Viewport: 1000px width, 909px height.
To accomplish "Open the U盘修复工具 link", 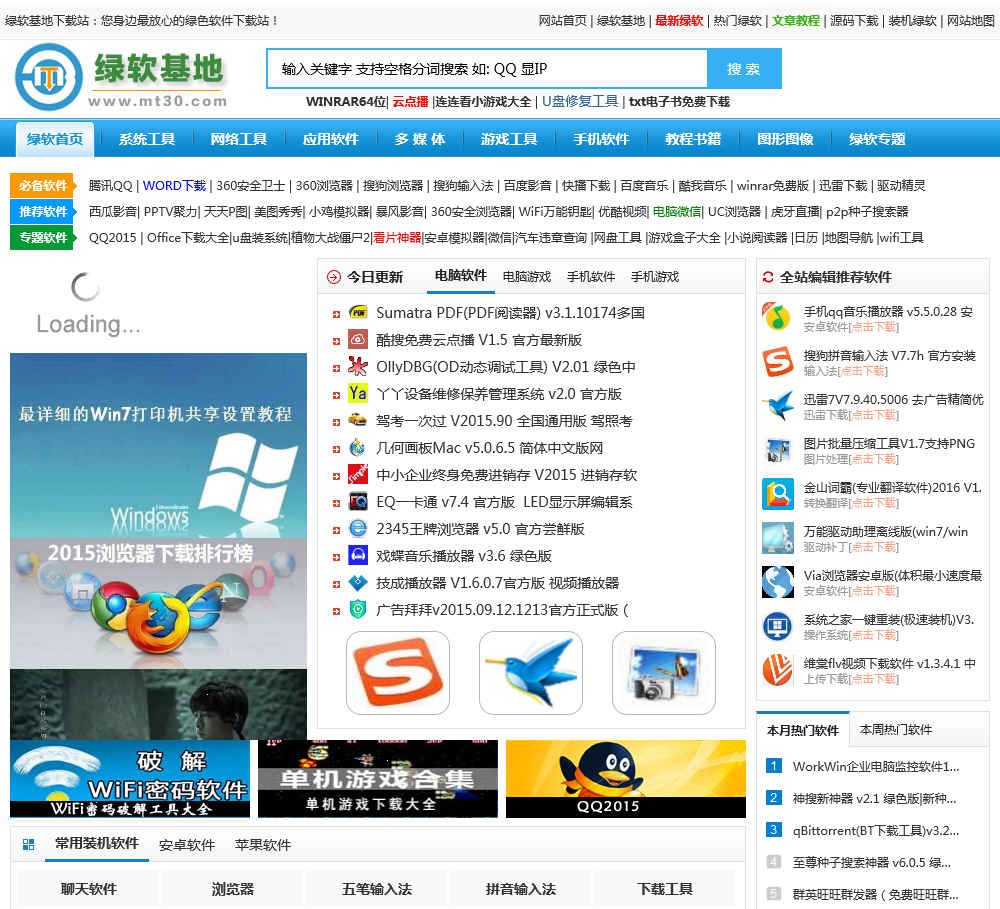I will pos(580,101).
